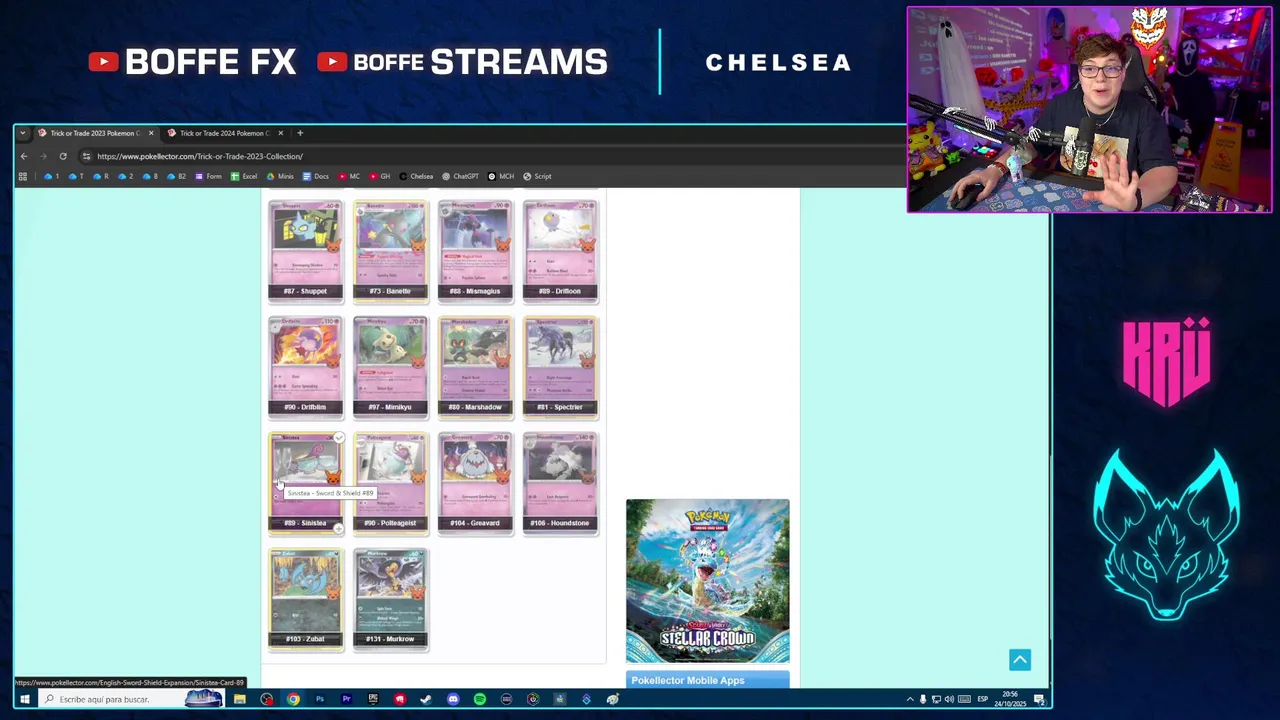This screenshot has height=720, width=1280.
Task: Open Epic Games from the taskbar
Action: pos(373,699)
